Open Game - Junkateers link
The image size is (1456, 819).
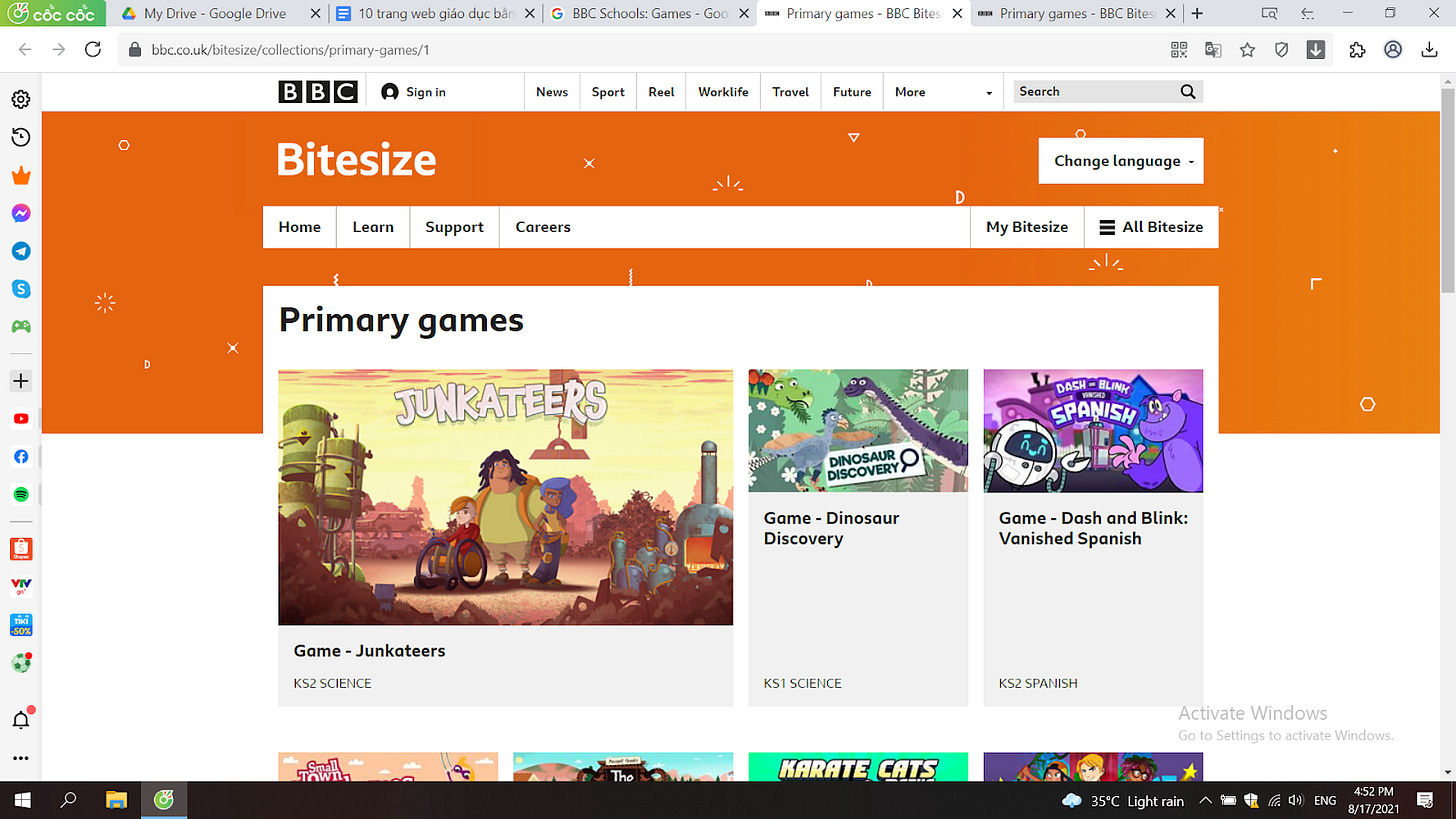(x=369, y=651)
